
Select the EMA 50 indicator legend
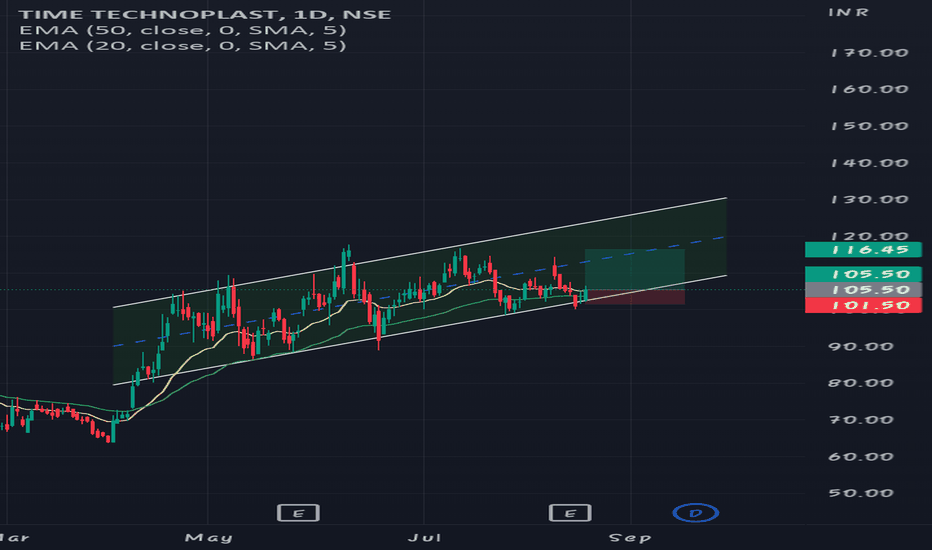182,30
